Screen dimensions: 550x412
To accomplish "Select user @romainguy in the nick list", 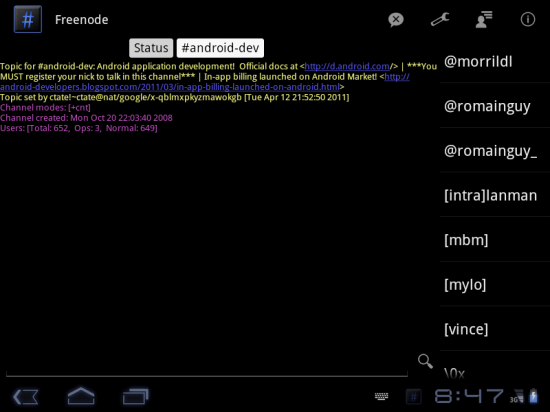I will (495, 105).
